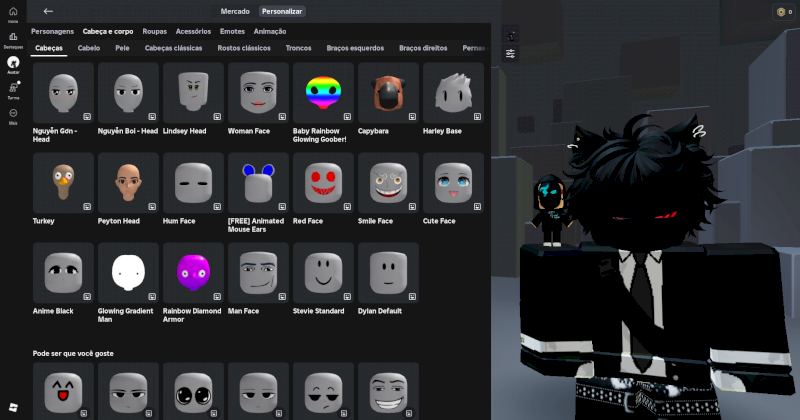Select the Braços direitos subcategory
Viewport: 800px width, 420px height.
tap(423, 48)
